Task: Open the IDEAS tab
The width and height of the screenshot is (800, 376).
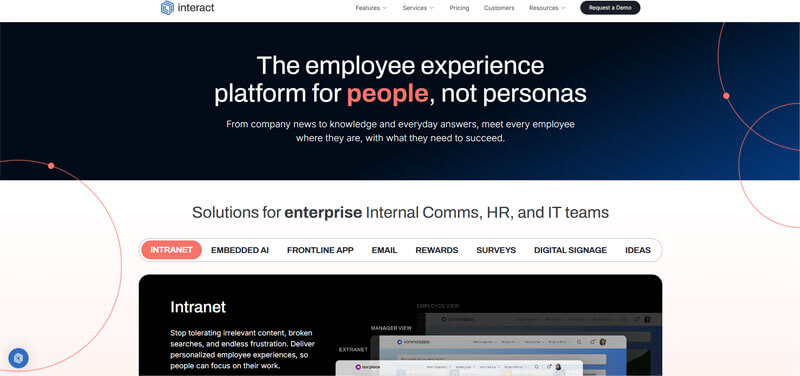Action: pos(638,250)
